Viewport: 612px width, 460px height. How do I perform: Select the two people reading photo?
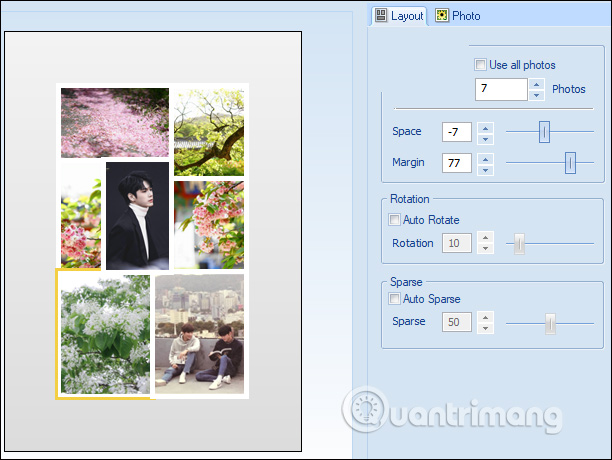(x=199, y=334)
